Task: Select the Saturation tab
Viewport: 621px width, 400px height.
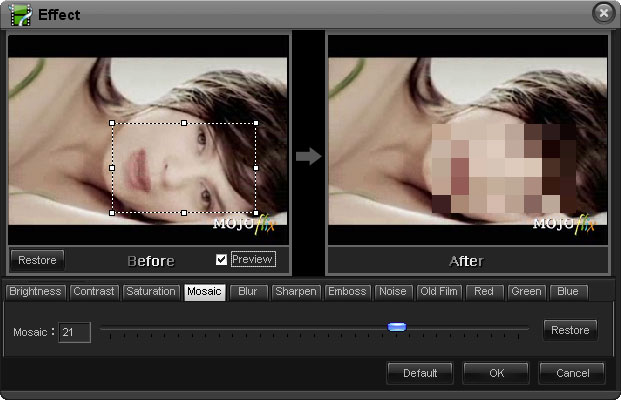Action: click(x=151, y=292)
